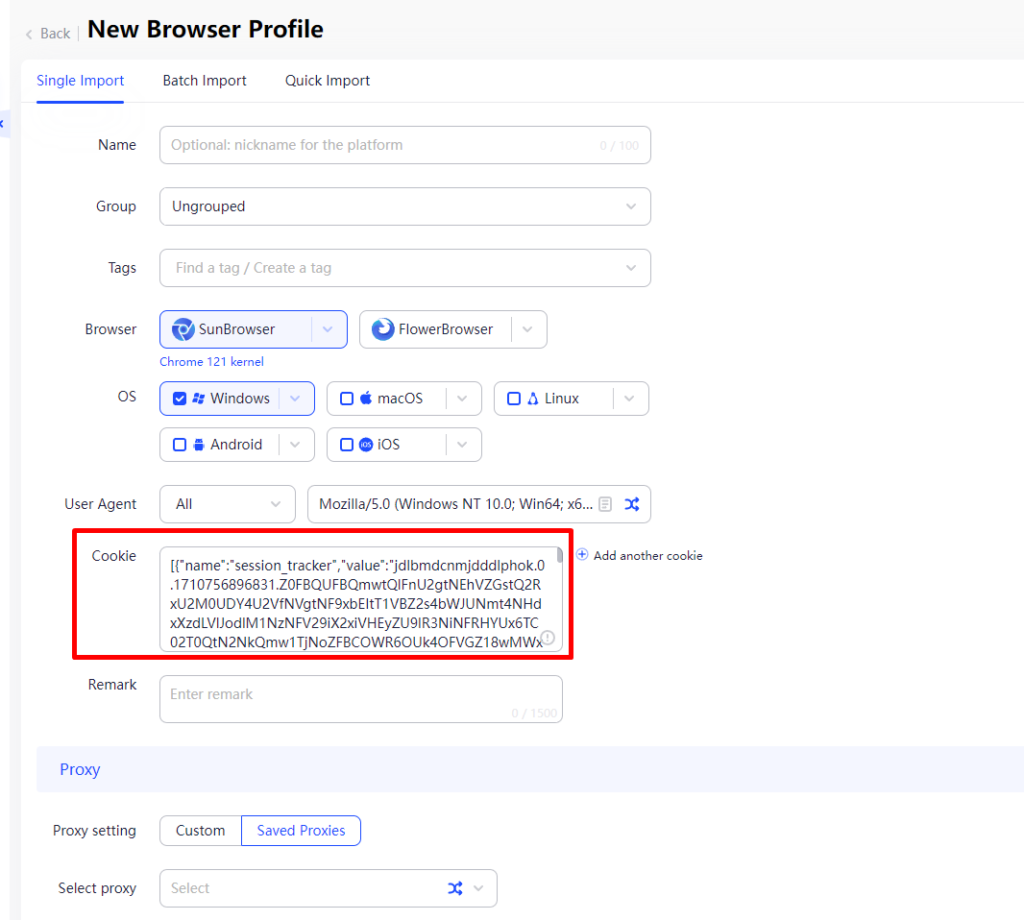Click the FlowerBrowser logo icon
This screenshot has height=920, width=1024.
pyautogui.click(x=383, y=329)
